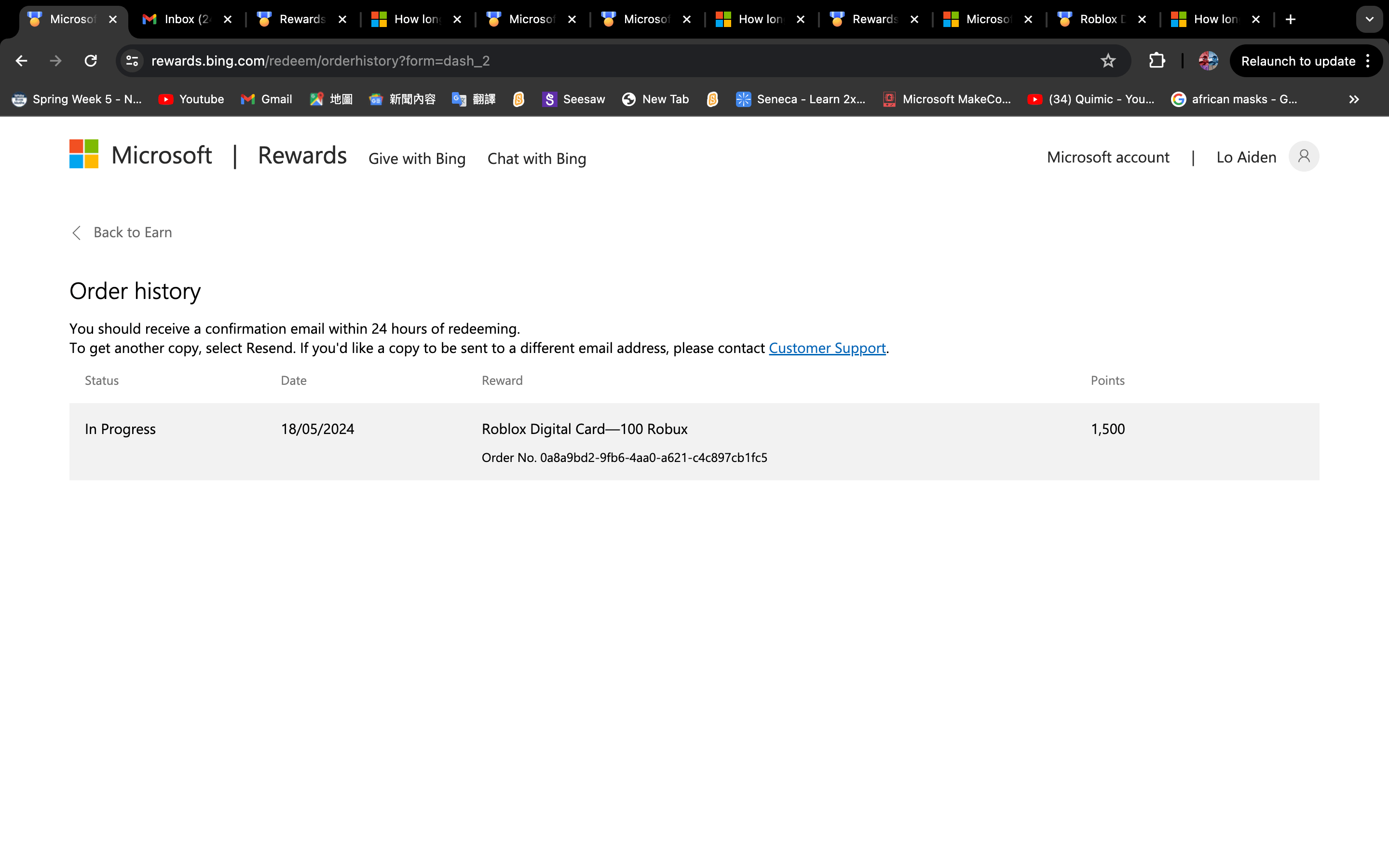Bookmark this page with star icon

click(x=1108, y=61)
